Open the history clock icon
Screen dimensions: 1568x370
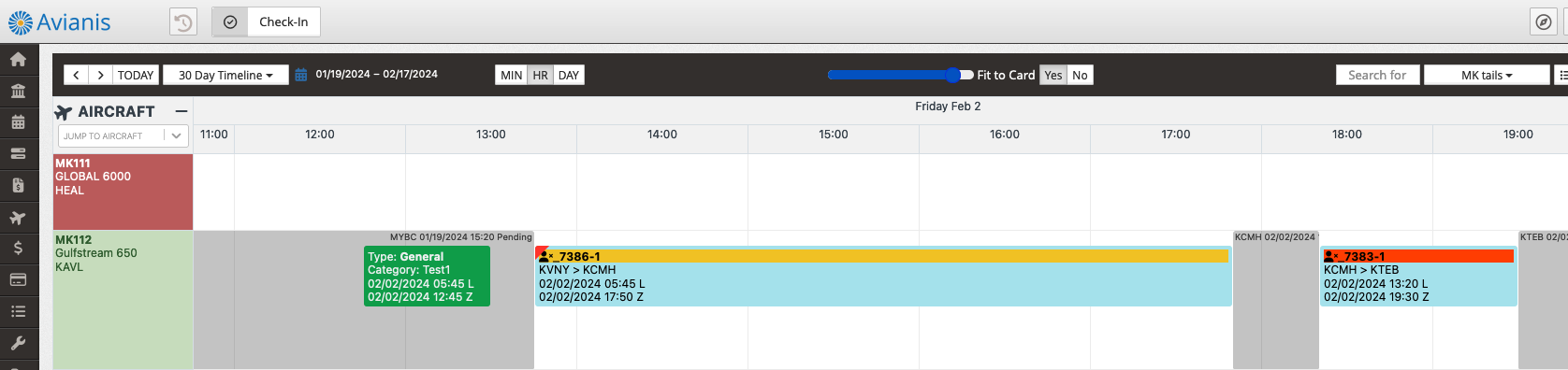[x=183, y=21]
